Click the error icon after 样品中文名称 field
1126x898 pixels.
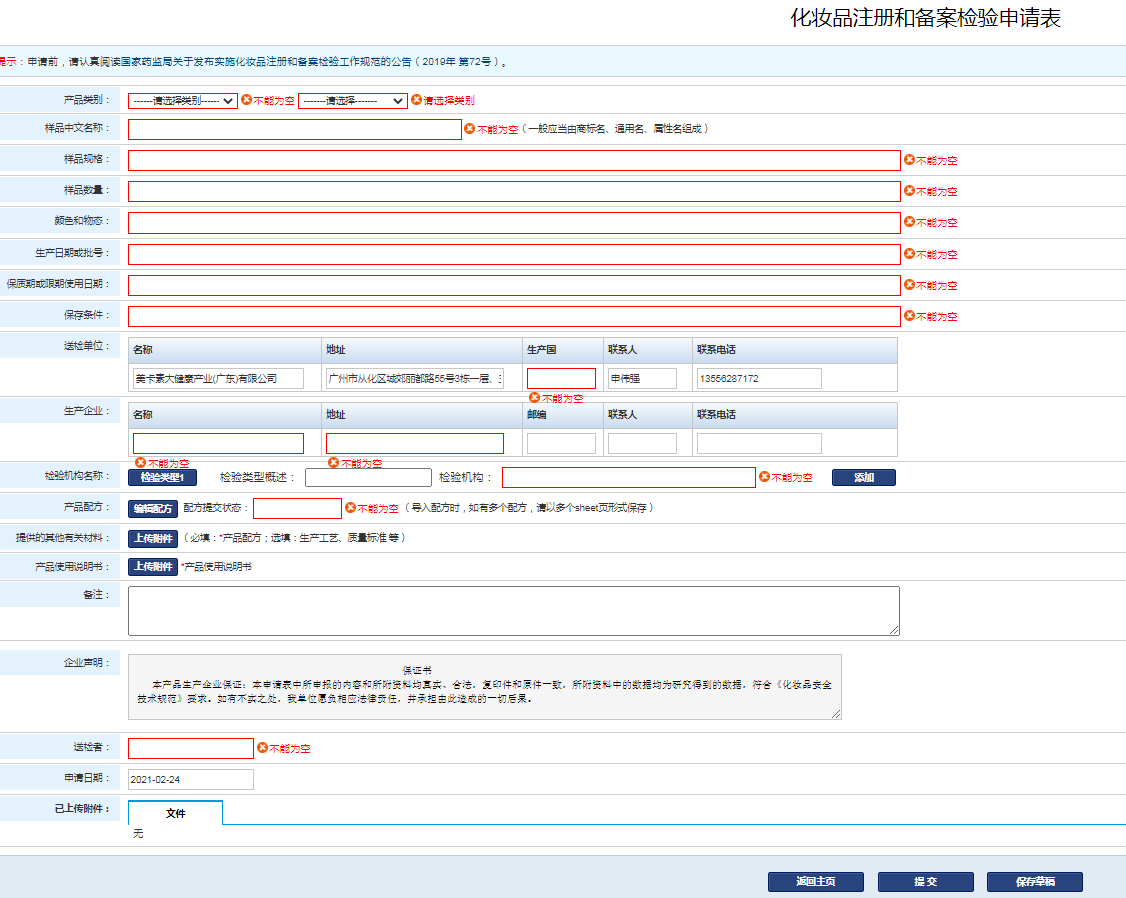(x=469, y=128)
